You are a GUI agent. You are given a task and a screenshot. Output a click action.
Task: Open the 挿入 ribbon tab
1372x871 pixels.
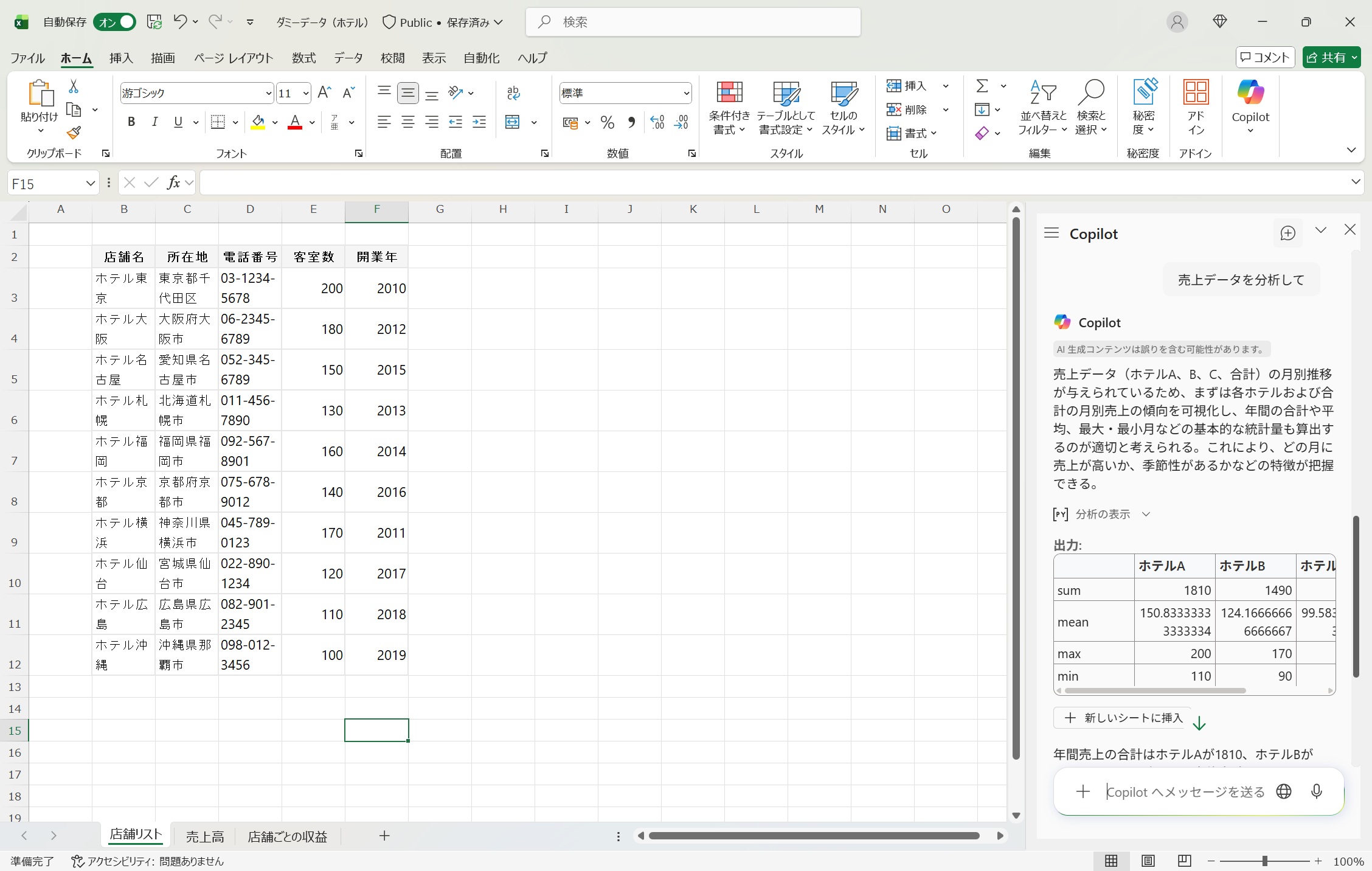pos(121,58)
